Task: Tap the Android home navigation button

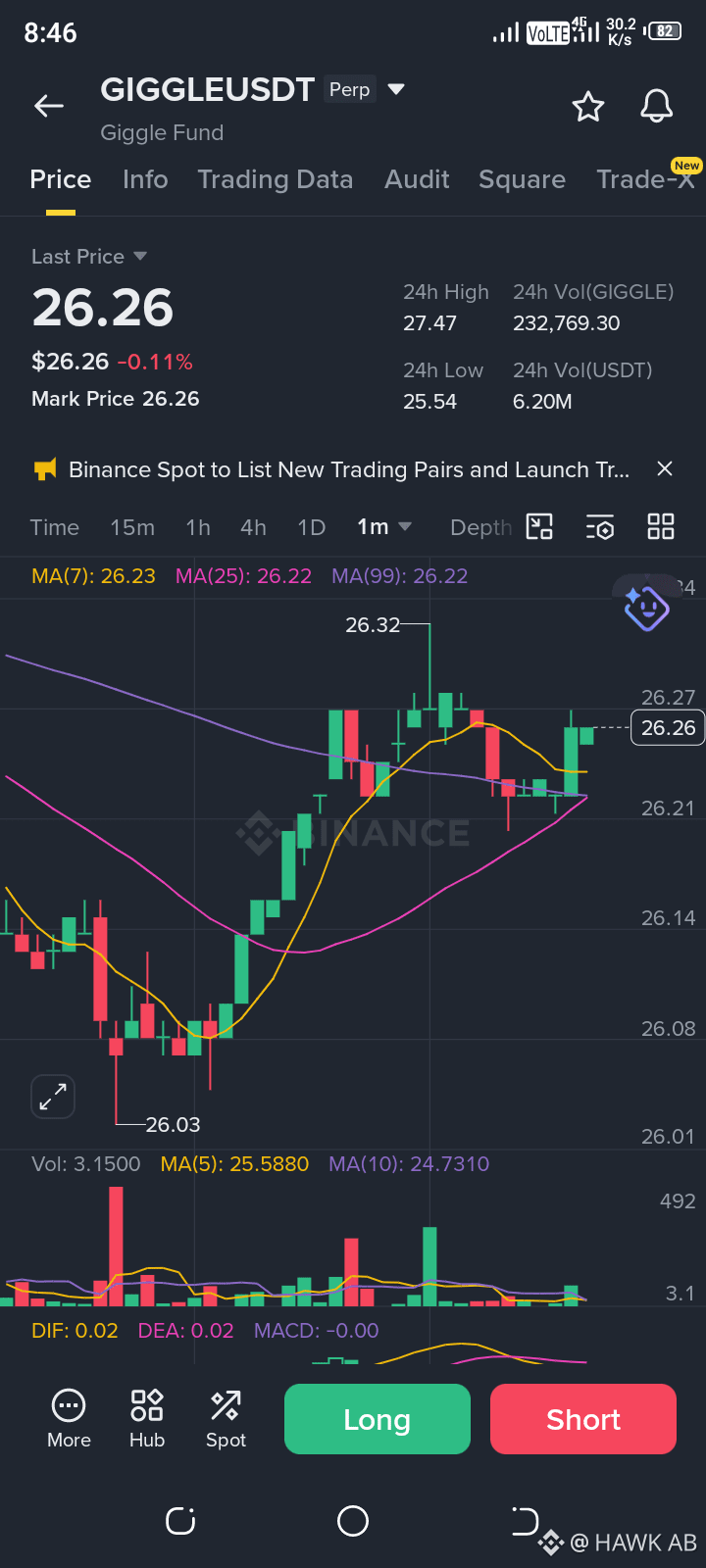Action: (x=353, y=1521)
